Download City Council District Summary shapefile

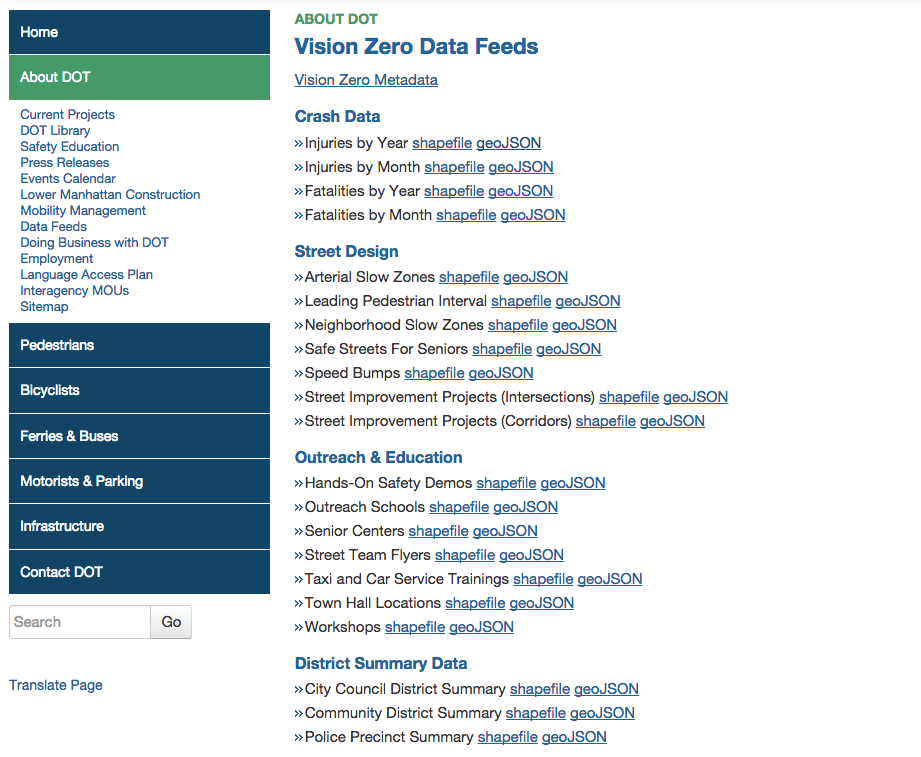540,689
